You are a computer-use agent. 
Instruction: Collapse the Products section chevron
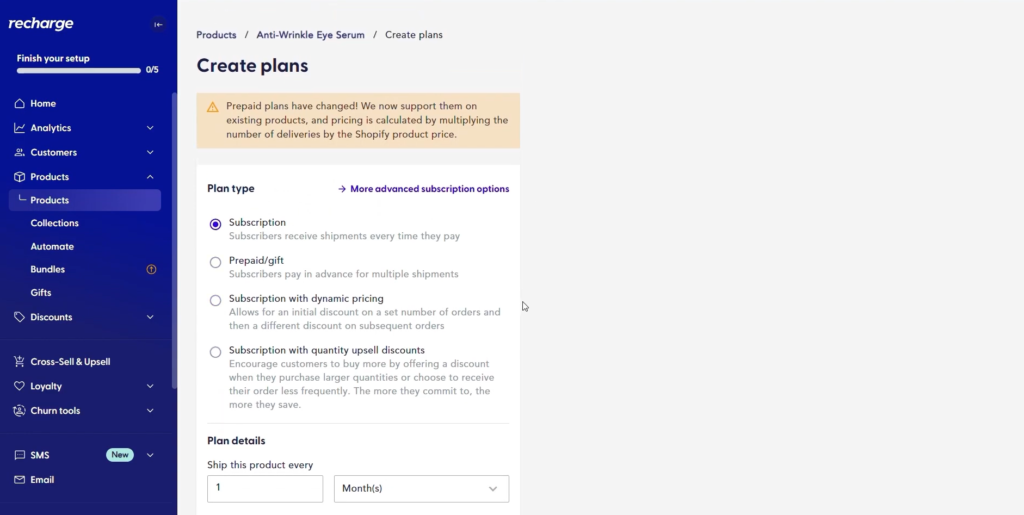[150, 177]
